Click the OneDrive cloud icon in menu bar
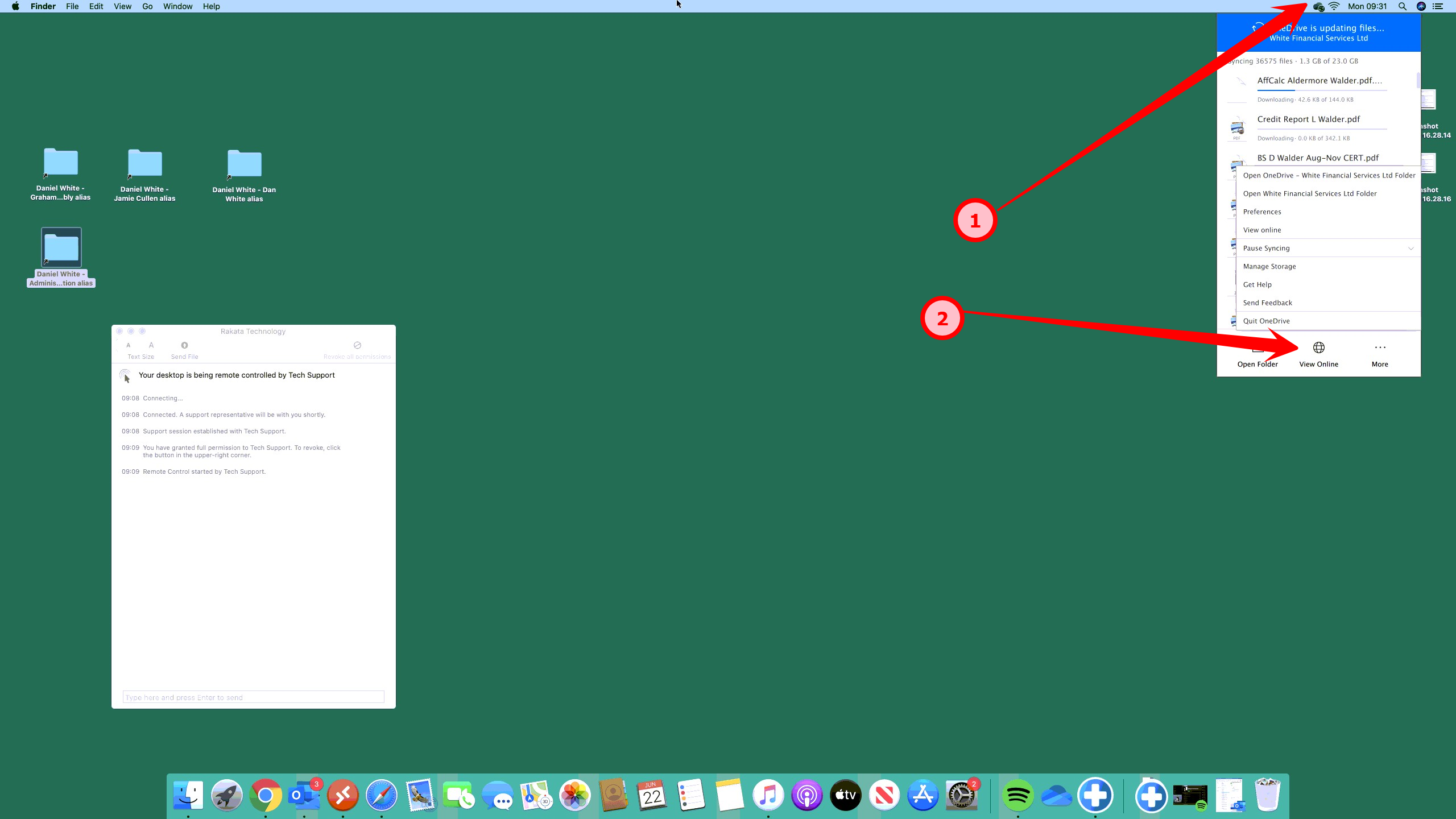 [x=1318, y=7]
